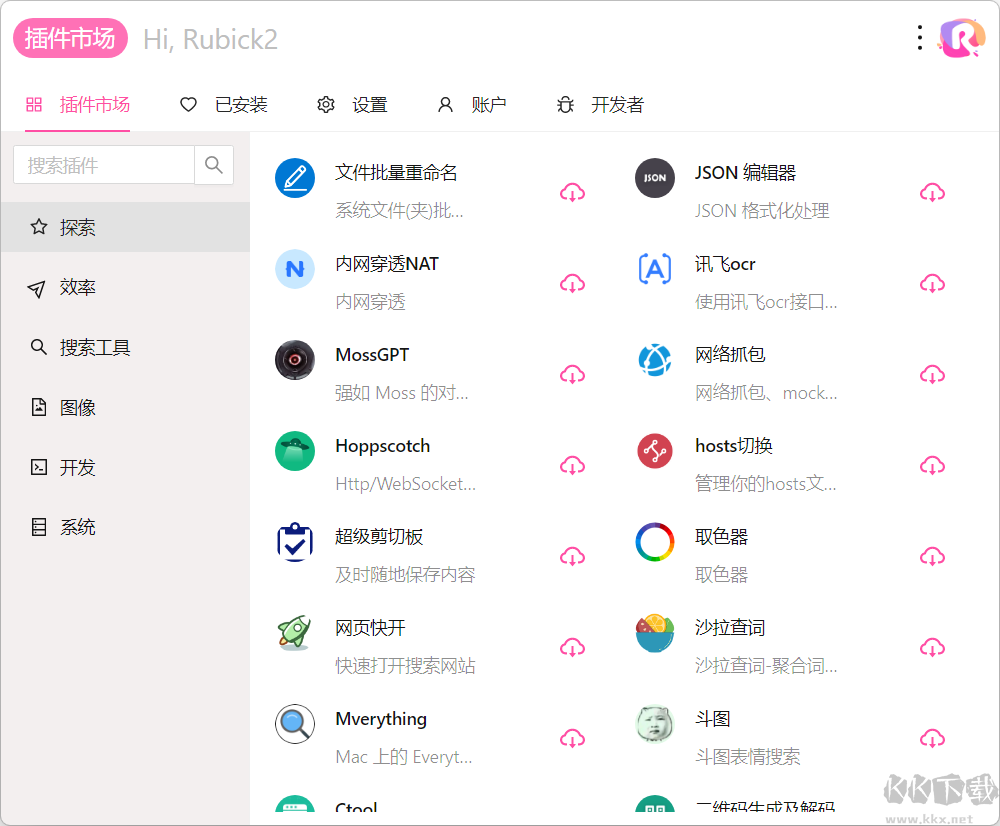Screen dimensions: 1000x826
Task: Click the search magnifier button
Action: coord(214,165)
